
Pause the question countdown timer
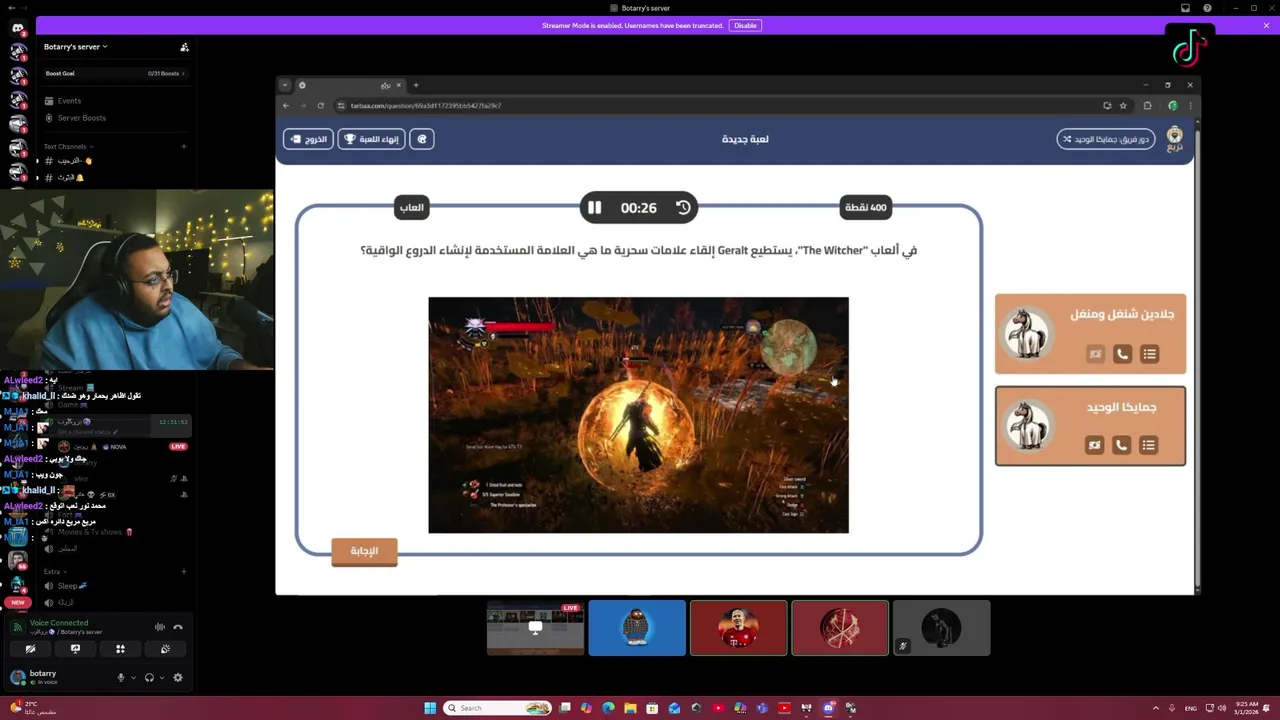[x=594, y=208]
